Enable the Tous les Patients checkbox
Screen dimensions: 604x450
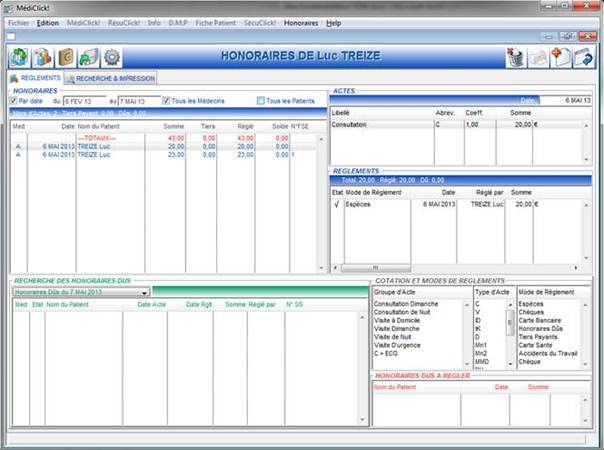[261, 101]
